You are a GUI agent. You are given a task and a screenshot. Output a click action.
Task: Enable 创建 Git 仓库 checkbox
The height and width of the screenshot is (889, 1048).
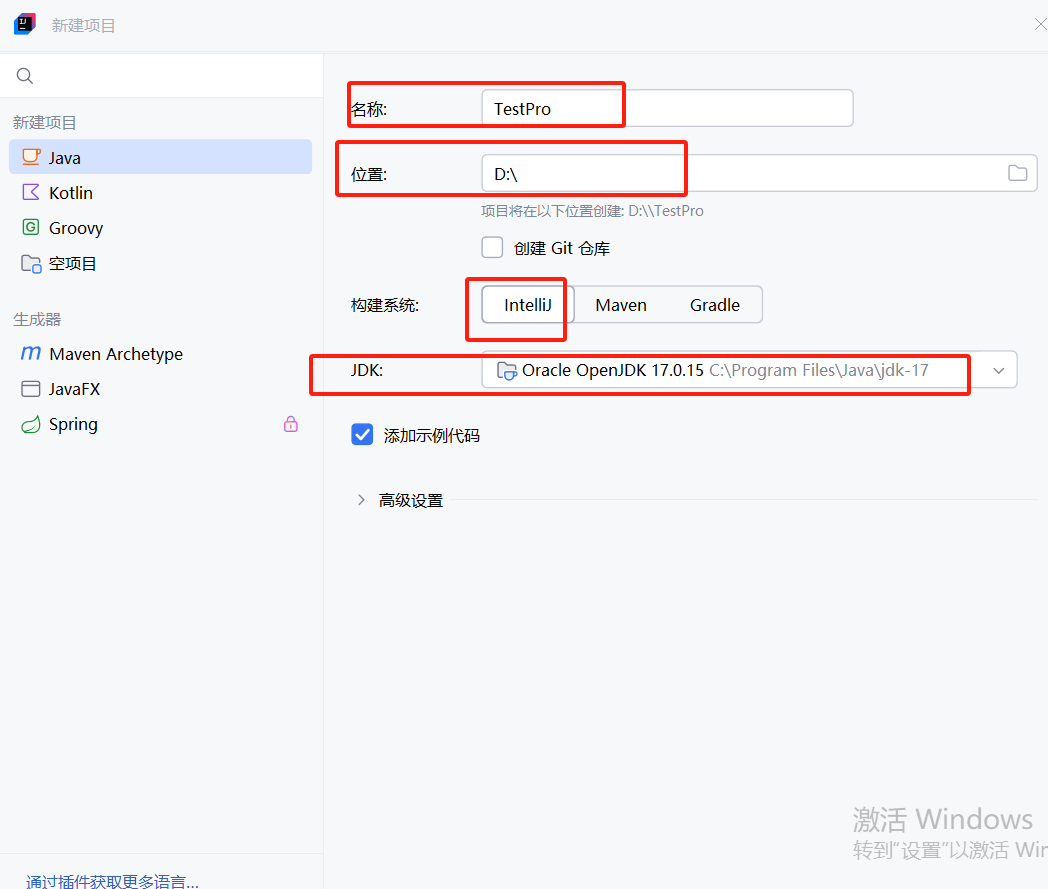point(493,247)
